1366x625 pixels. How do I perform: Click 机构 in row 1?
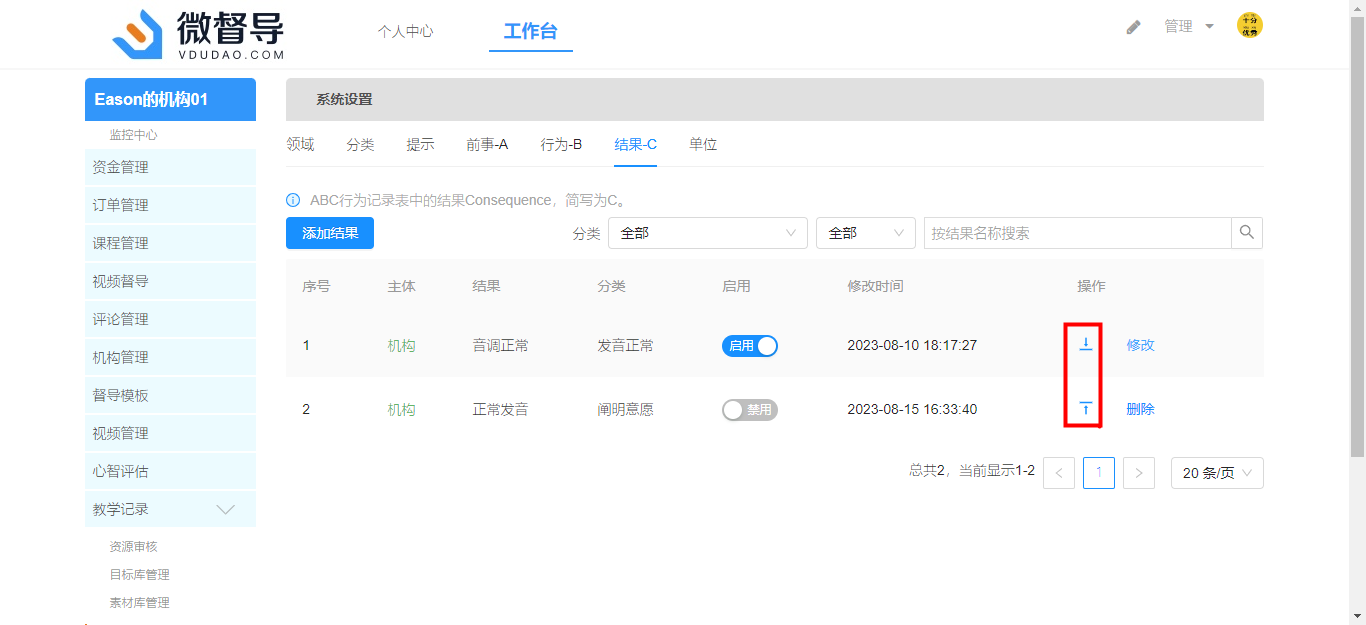(402, 346)
